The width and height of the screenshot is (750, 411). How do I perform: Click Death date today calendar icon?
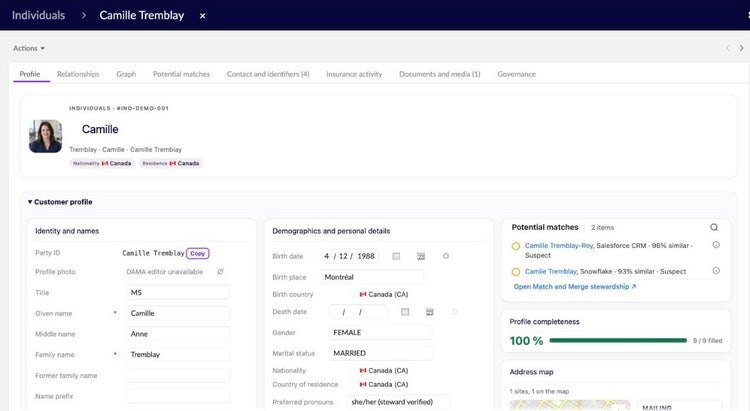[430, 312]
